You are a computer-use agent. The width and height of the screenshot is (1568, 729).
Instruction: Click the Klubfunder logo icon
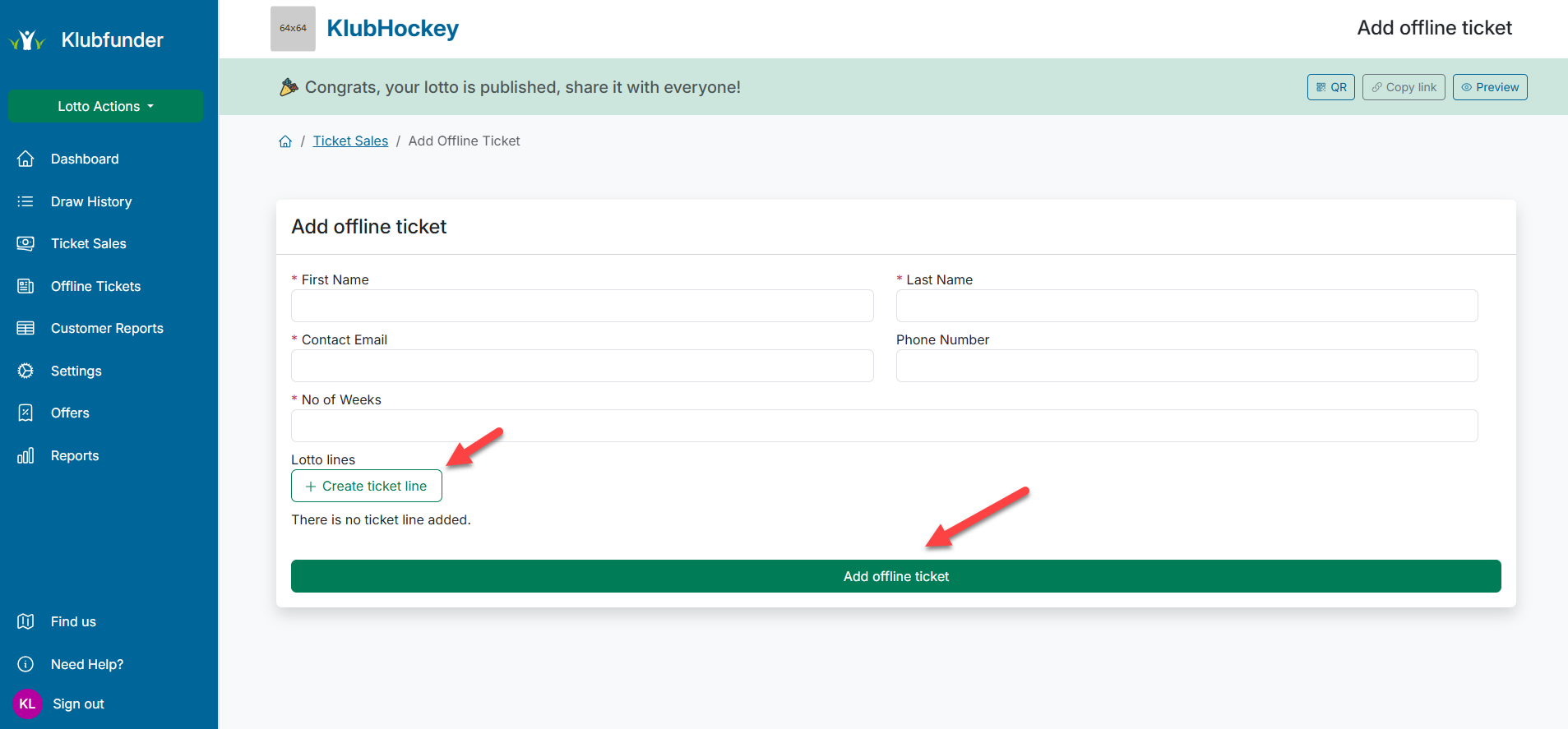[x=27, y=39]
